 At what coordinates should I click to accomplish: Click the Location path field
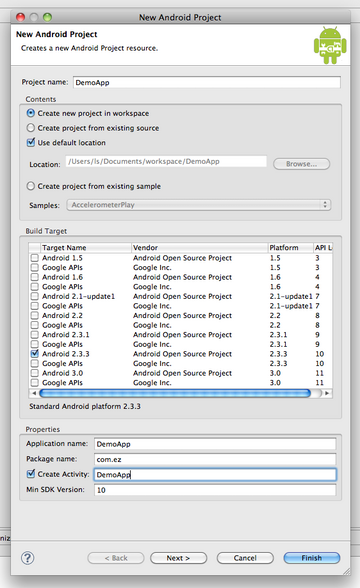pyautogui.click(x=166, y=162)
